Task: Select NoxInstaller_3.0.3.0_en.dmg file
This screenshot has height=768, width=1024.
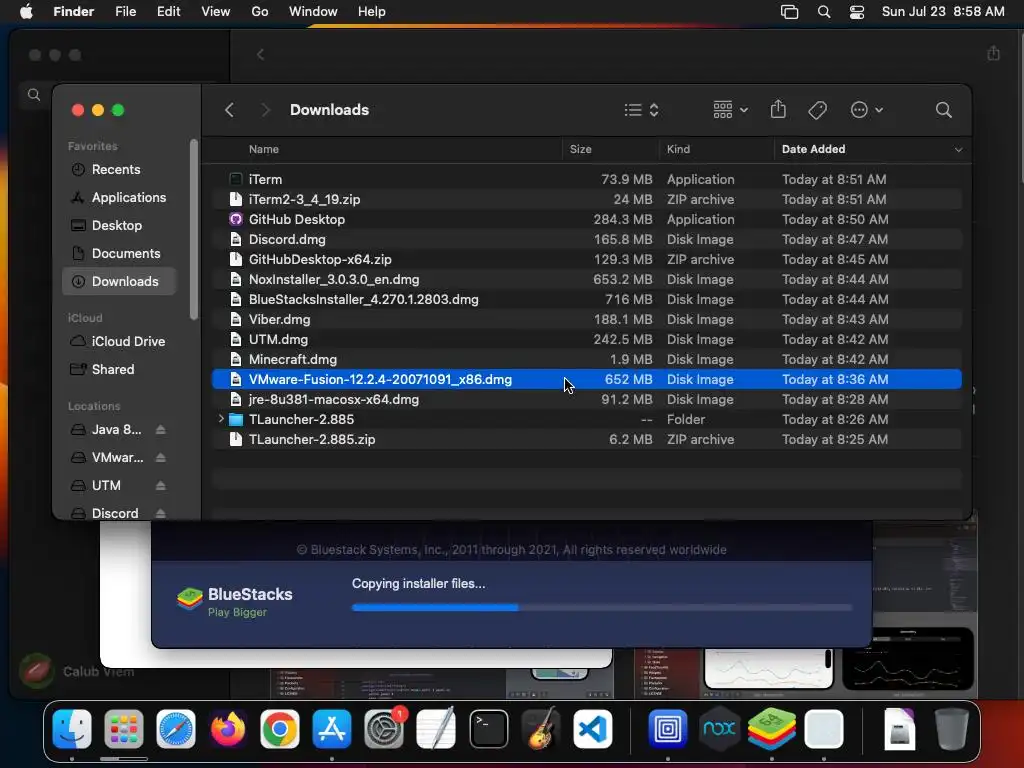Action: point(586,280)
